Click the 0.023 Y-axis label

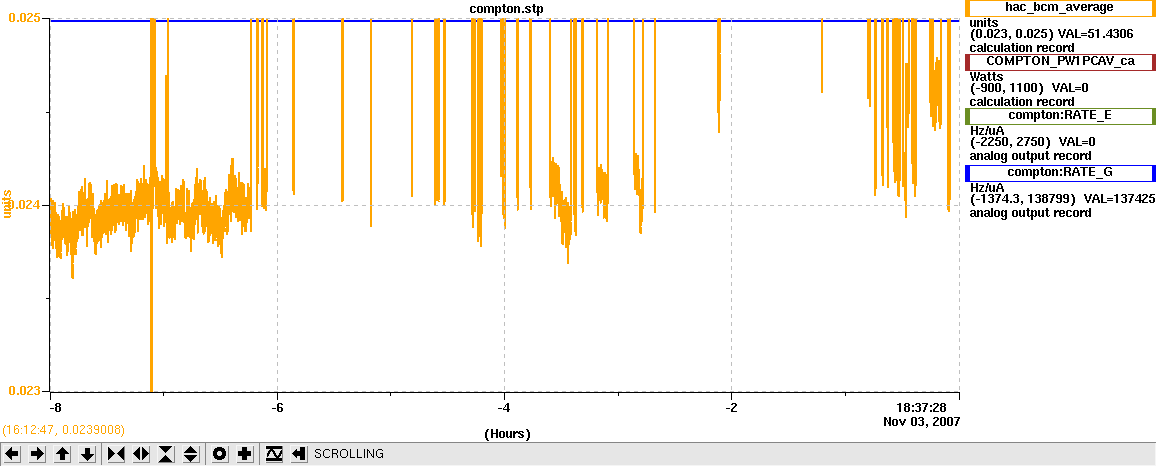pos(24,391)
